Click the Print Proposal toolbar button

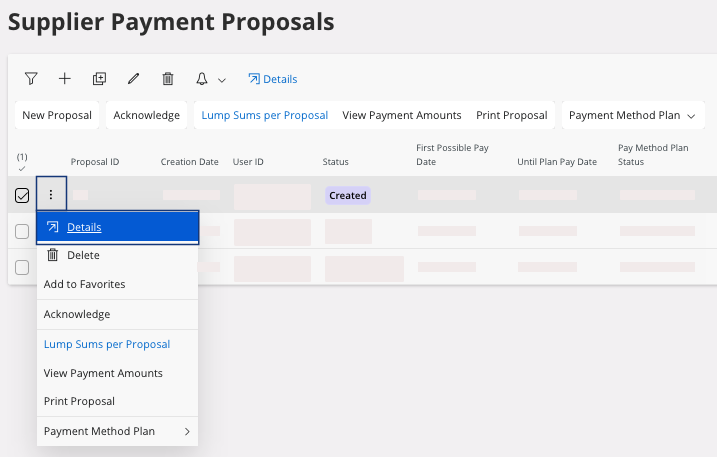pos(511,115)
